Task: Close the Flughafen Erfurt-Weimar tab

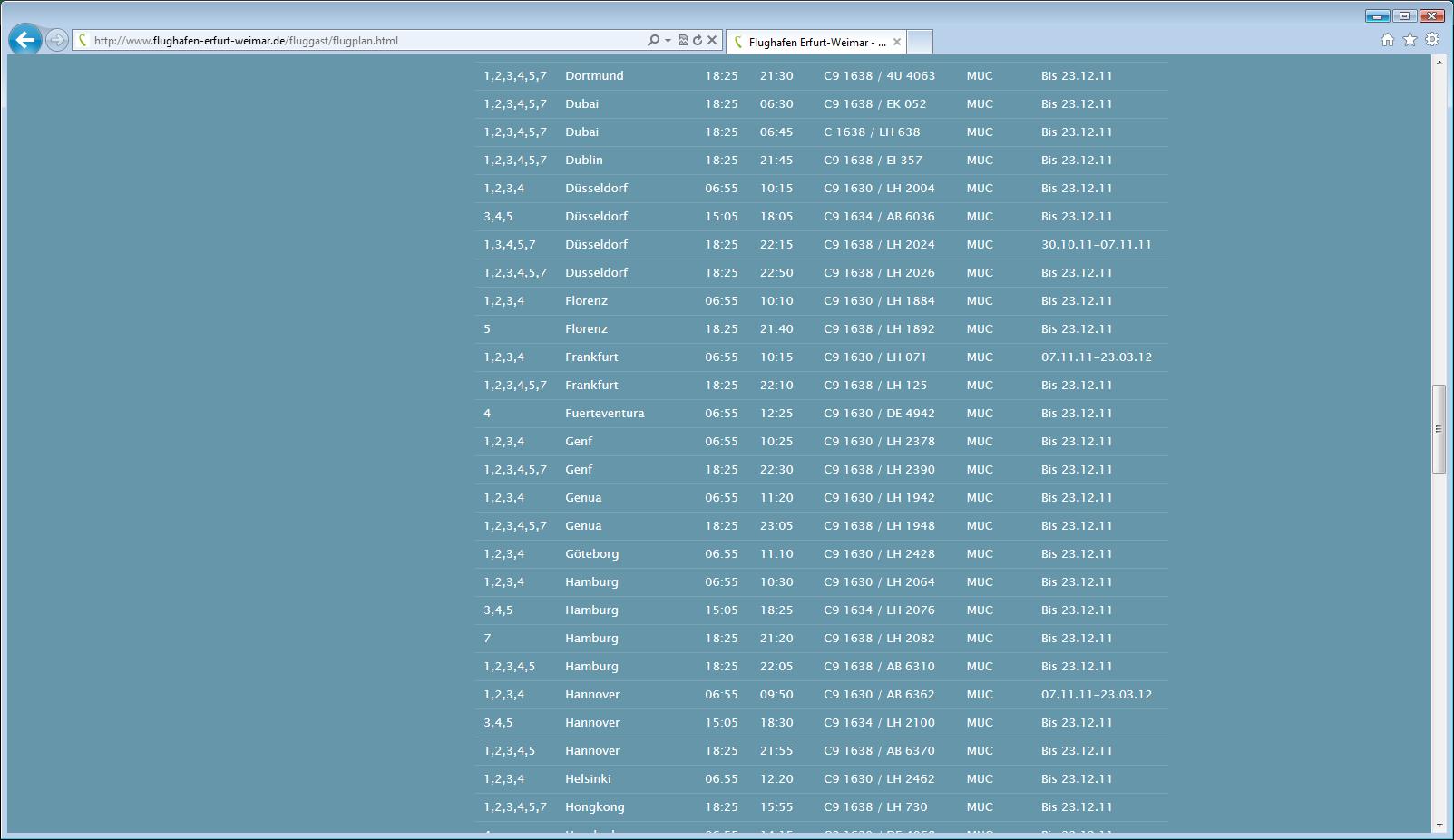Action: tap(897, 42)
